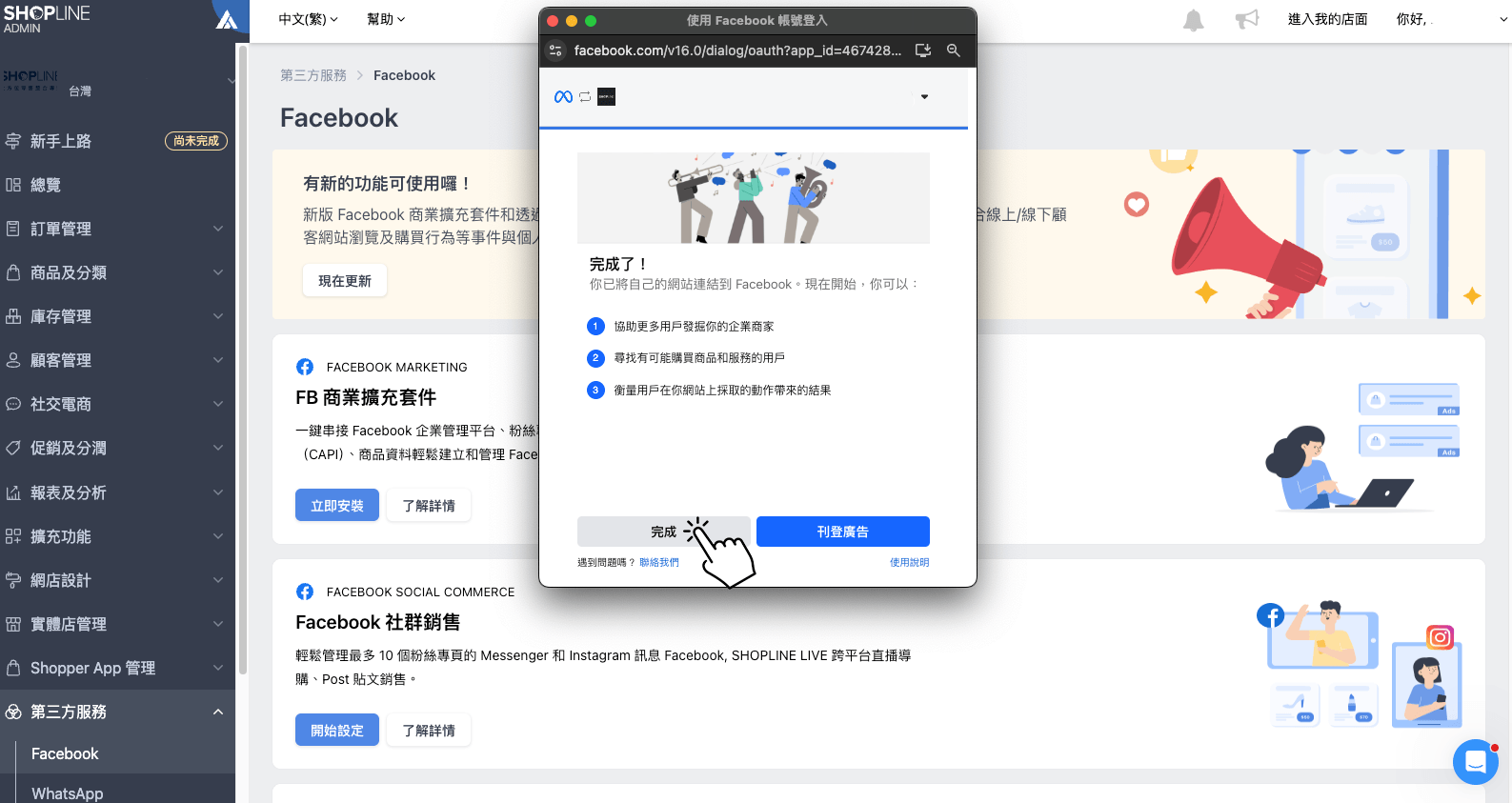The height and width of the screenshot is (803, 1512).
Task: Click the 社交電商 chat bubble icon
Action: 13,404
